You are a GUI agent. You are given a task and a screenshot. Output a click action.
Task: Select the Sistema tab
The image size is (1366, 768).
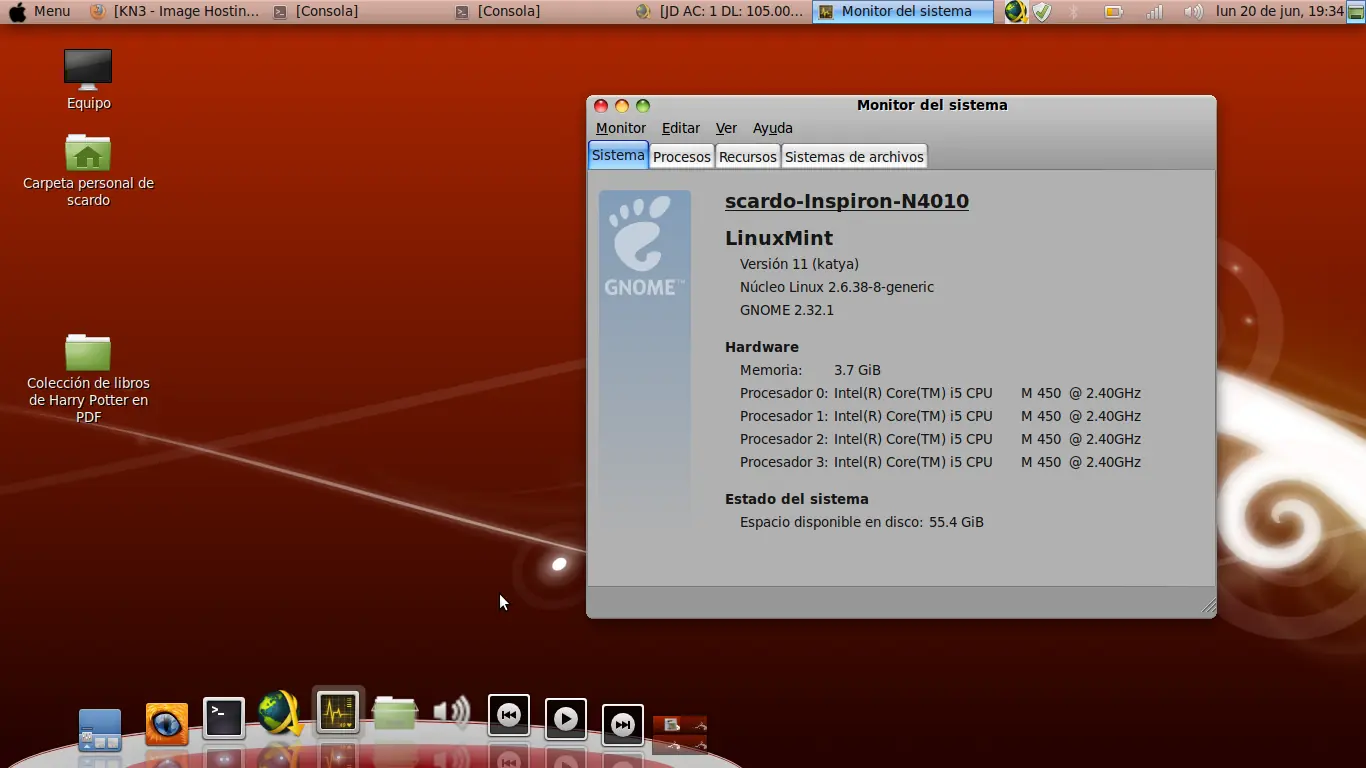click(618, 155)
